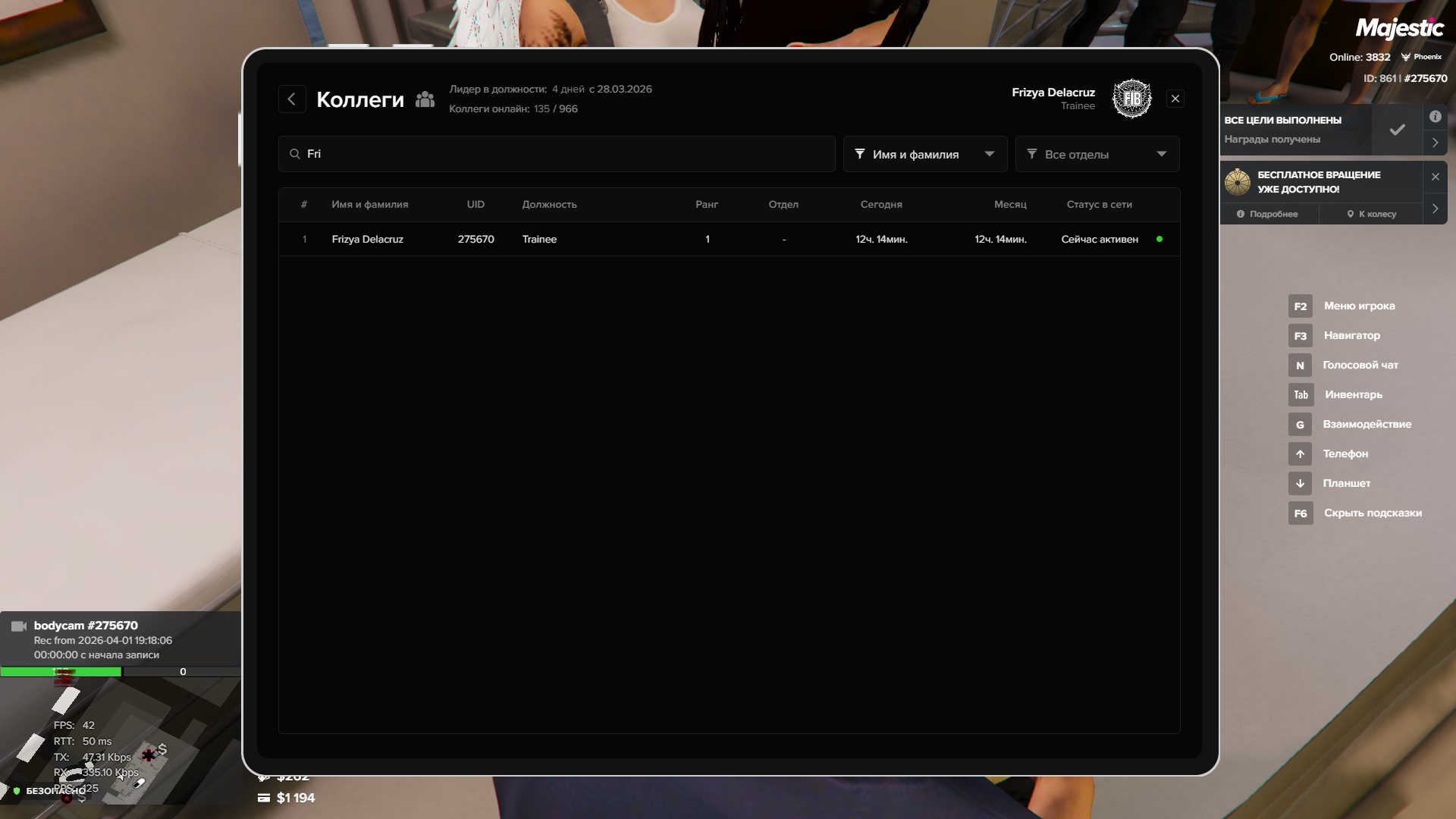Screen dimensions: 1456x819
Task: Sort the table by the Ранг column
Action: point(706,205)
